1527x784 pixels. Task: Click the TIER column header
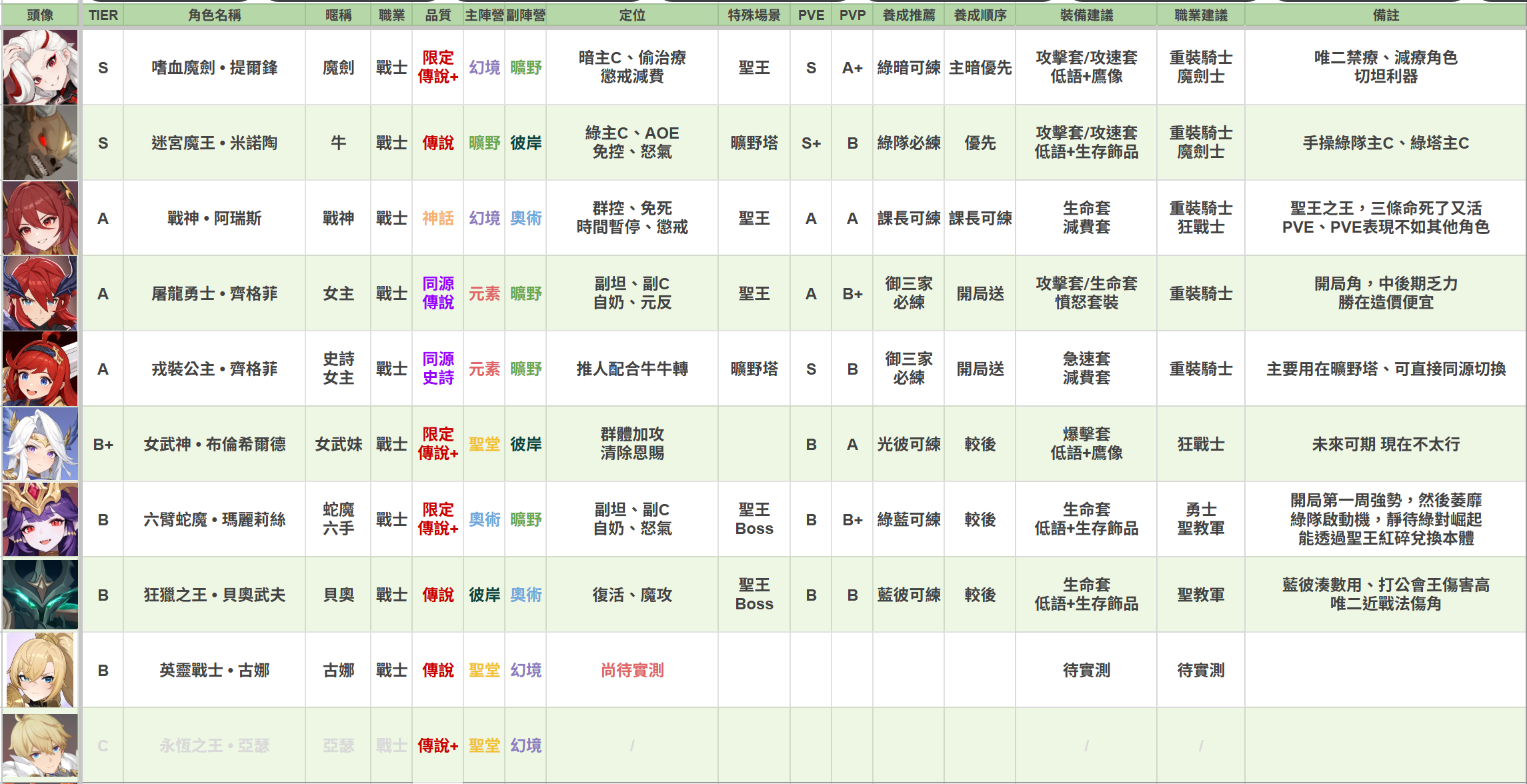[103, 15]
